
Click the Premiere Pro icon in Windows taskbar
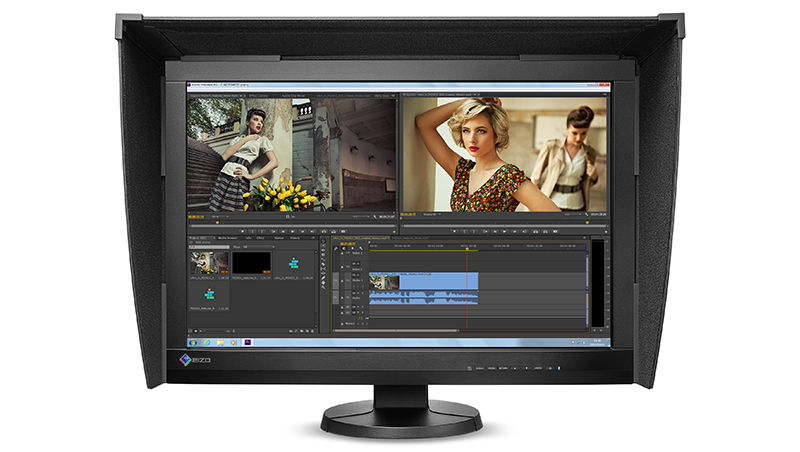click(248, 342)
